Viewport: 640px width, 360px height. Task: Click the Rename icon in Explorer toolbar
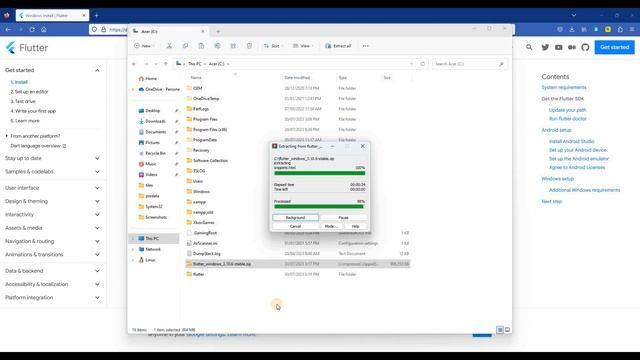pyautogui.click(x=217, y=46)
